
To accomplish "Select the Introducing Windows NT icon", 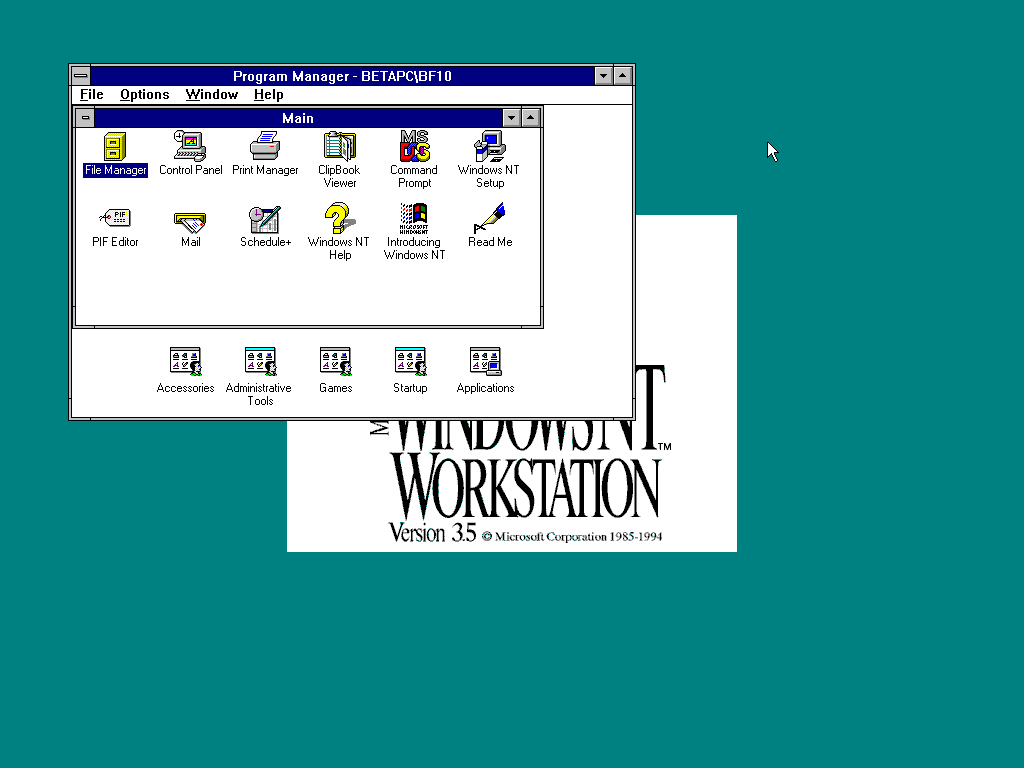I will pos(414,219).
